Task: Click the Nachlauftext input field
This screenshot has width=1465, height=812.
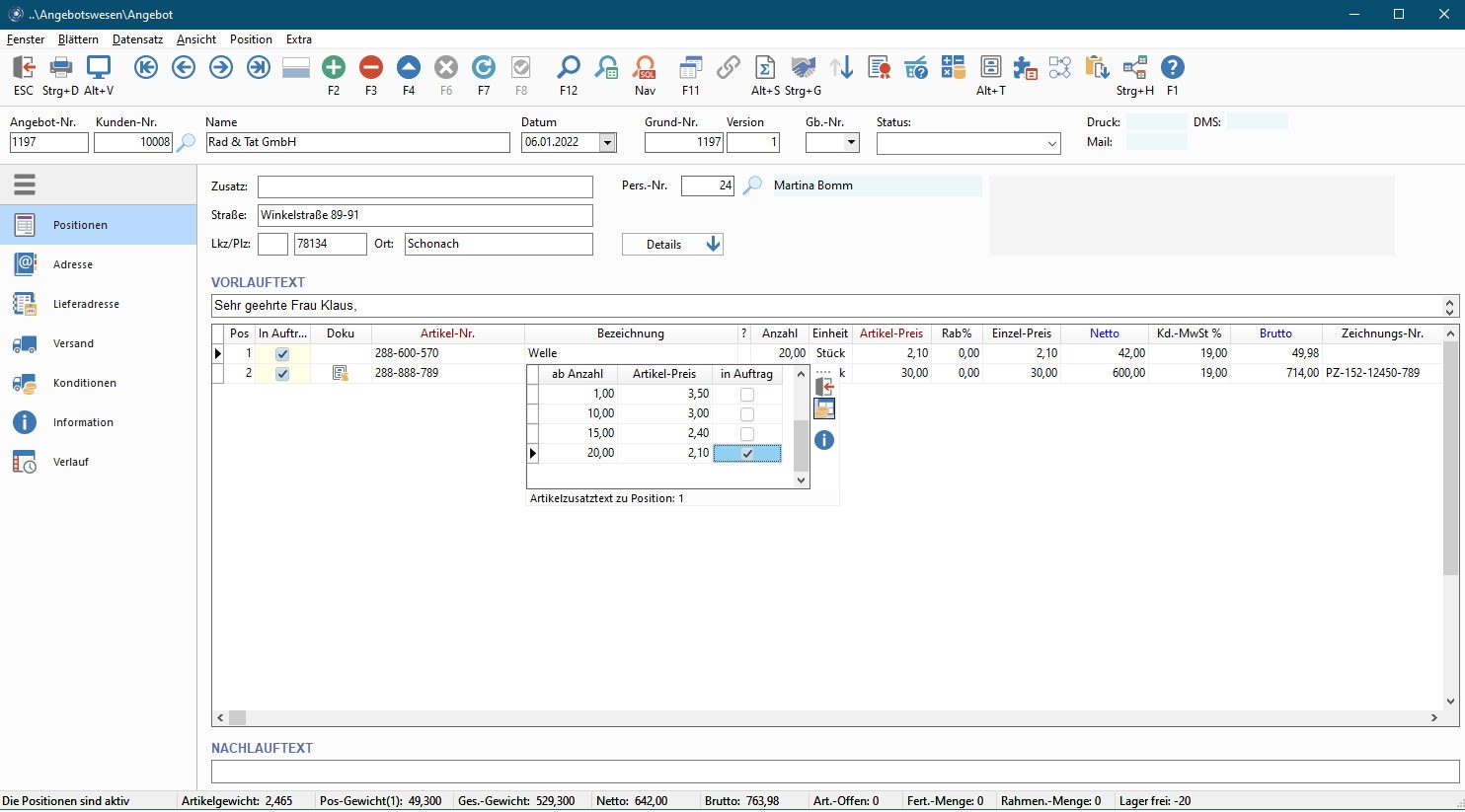Action: (834, 772)
